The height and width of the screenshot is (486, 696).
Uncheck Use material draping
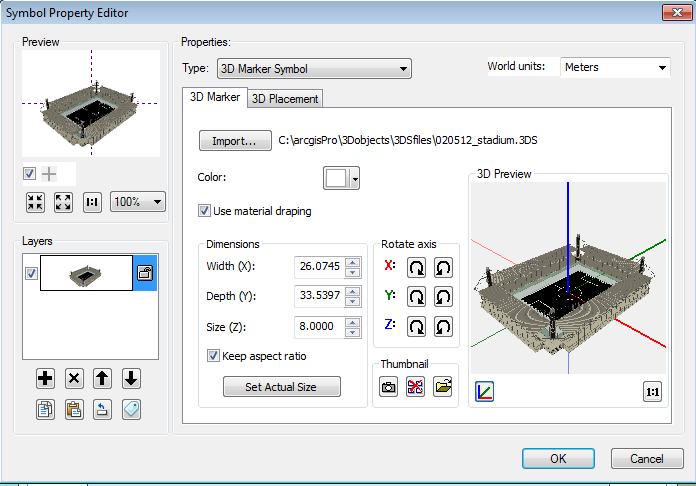[205, 211]
